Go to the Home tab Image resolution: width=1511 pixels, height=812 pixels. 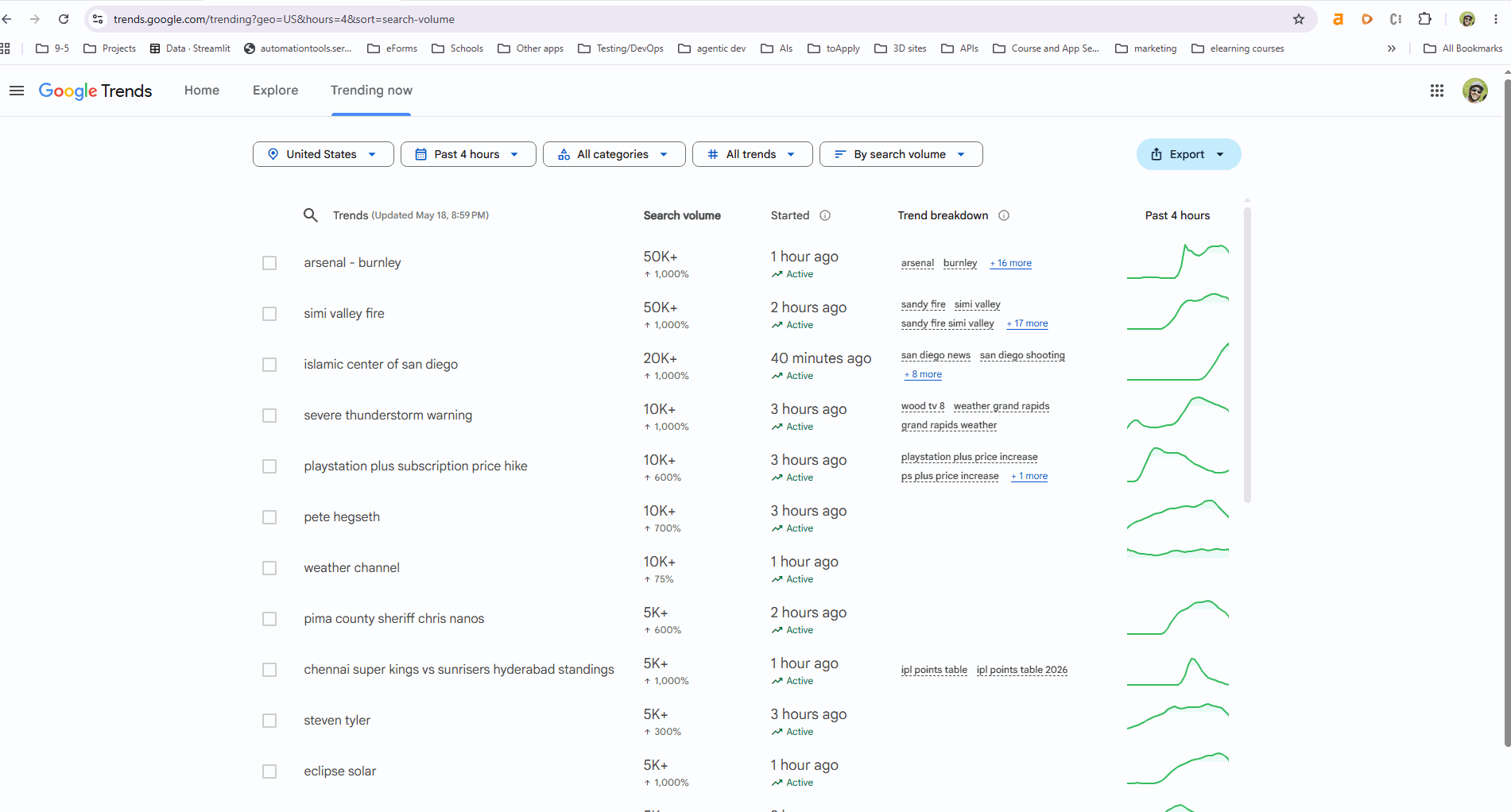[202, 91]
